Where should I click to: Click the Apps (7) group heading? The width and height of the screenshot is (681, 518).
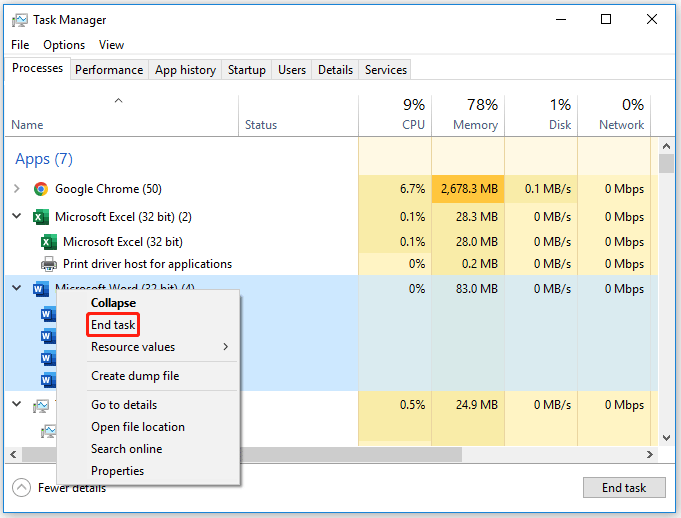pyautogui.click(x=44, y=159)
